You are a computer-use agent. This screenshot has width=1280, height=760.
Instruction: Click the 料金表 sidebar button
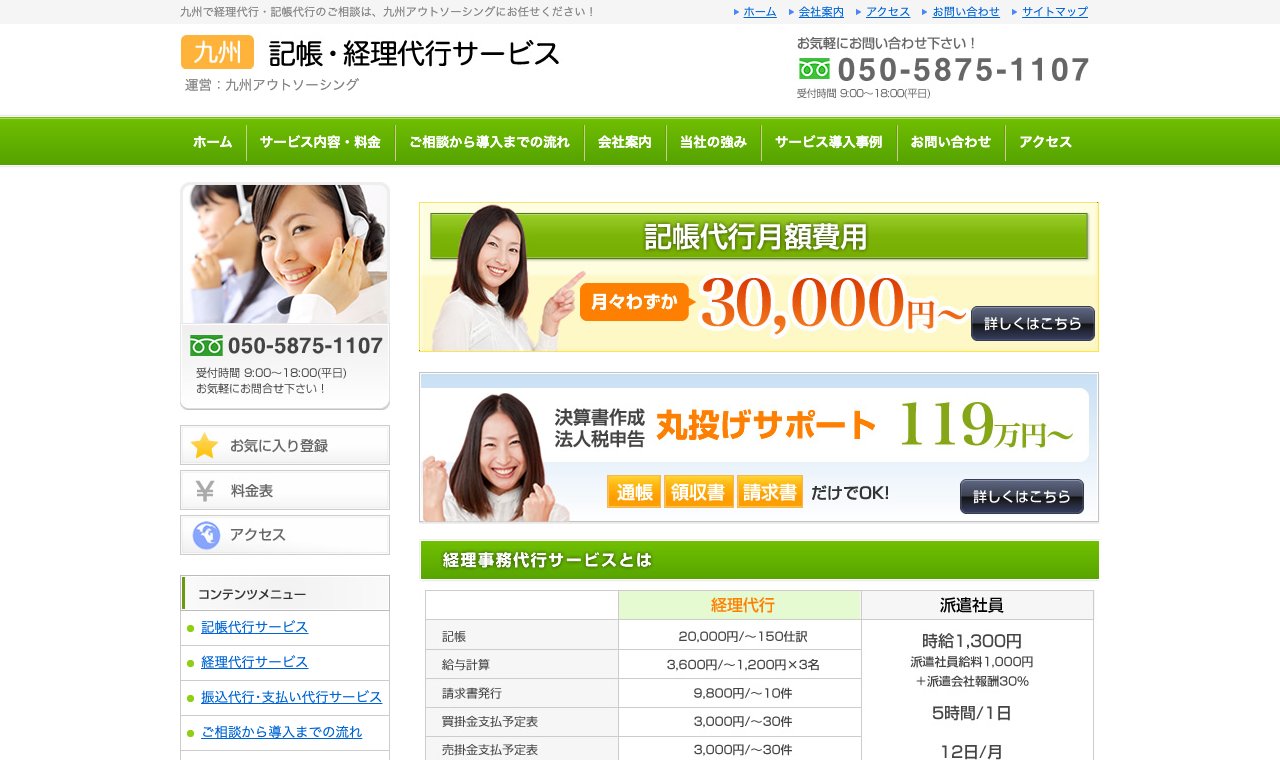pos(285,490)
